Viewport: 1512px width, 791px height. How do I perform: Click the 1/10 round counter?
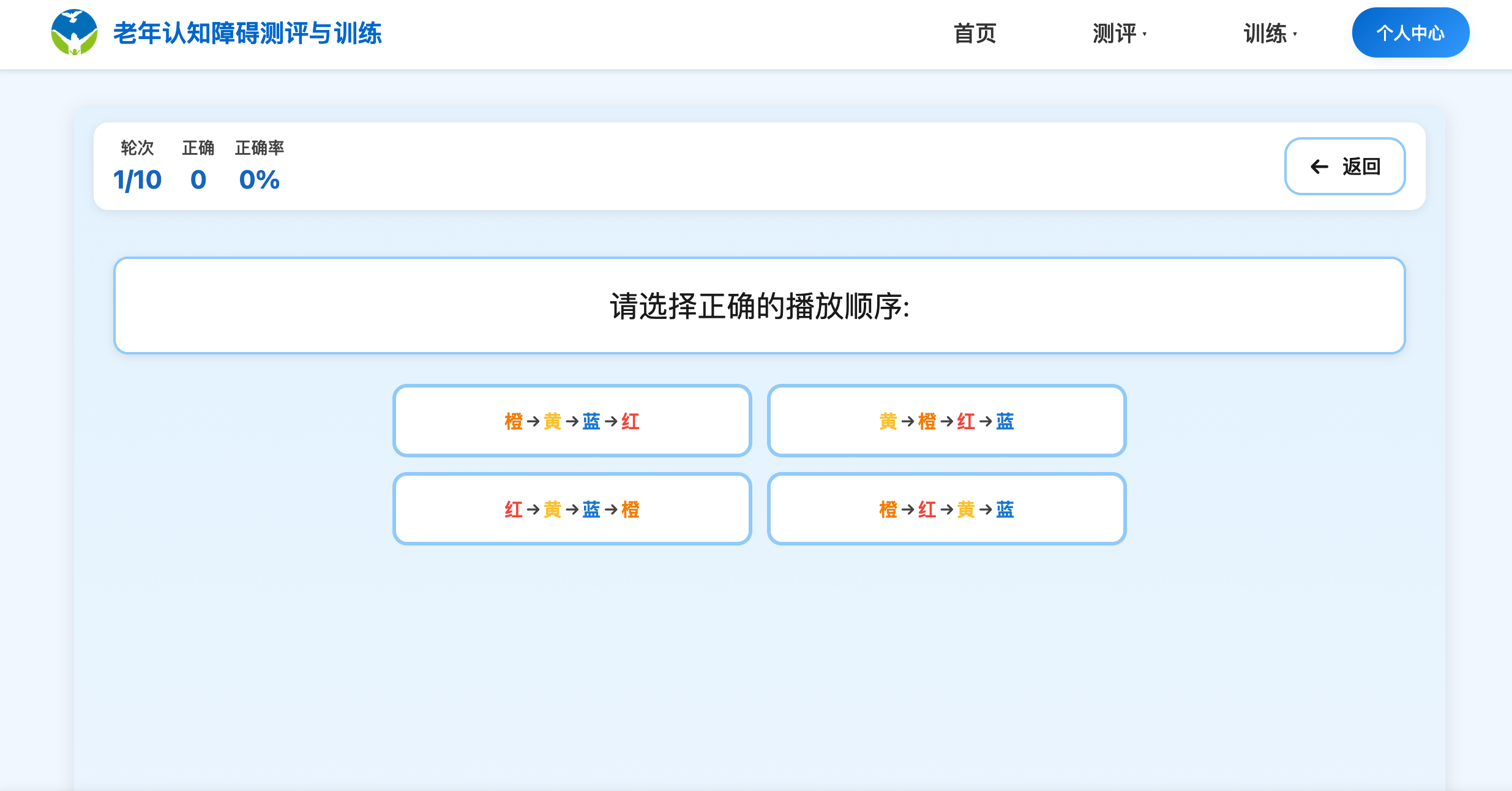coord(137,179)
